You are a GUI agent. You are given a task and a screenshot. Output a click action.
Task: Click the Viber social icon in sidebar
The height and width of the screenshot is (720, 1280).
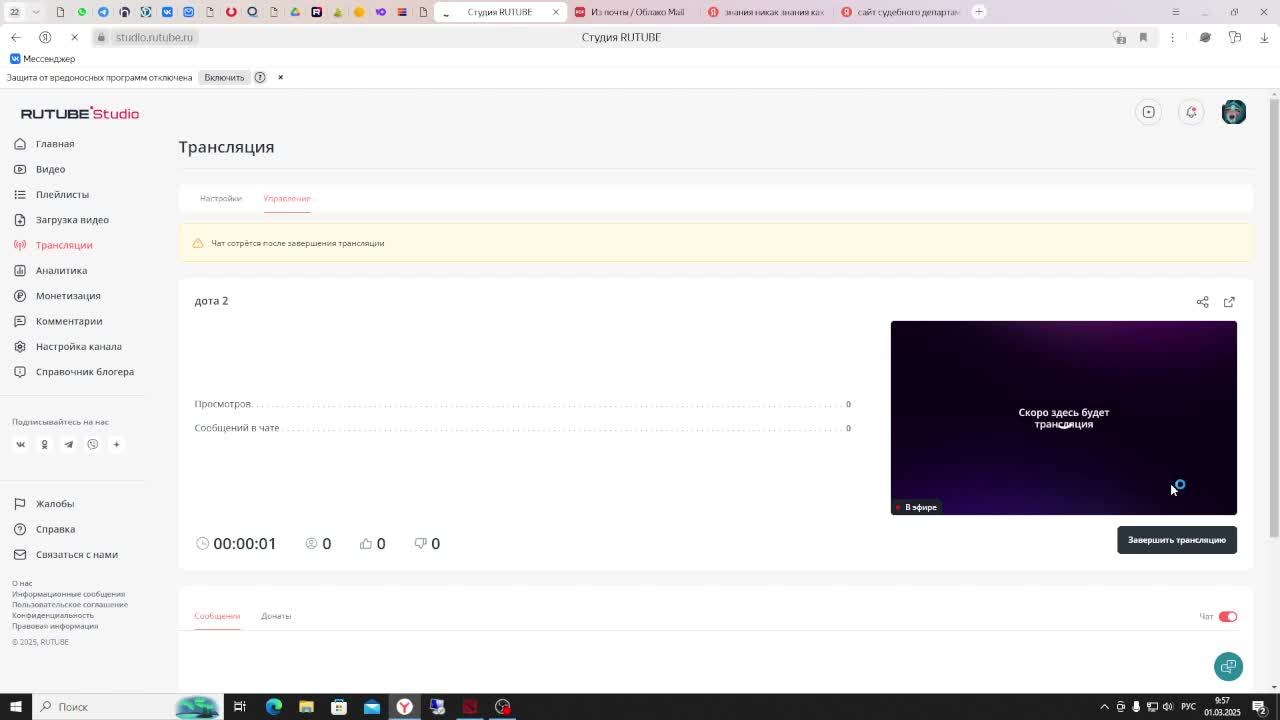pos(92,444)
